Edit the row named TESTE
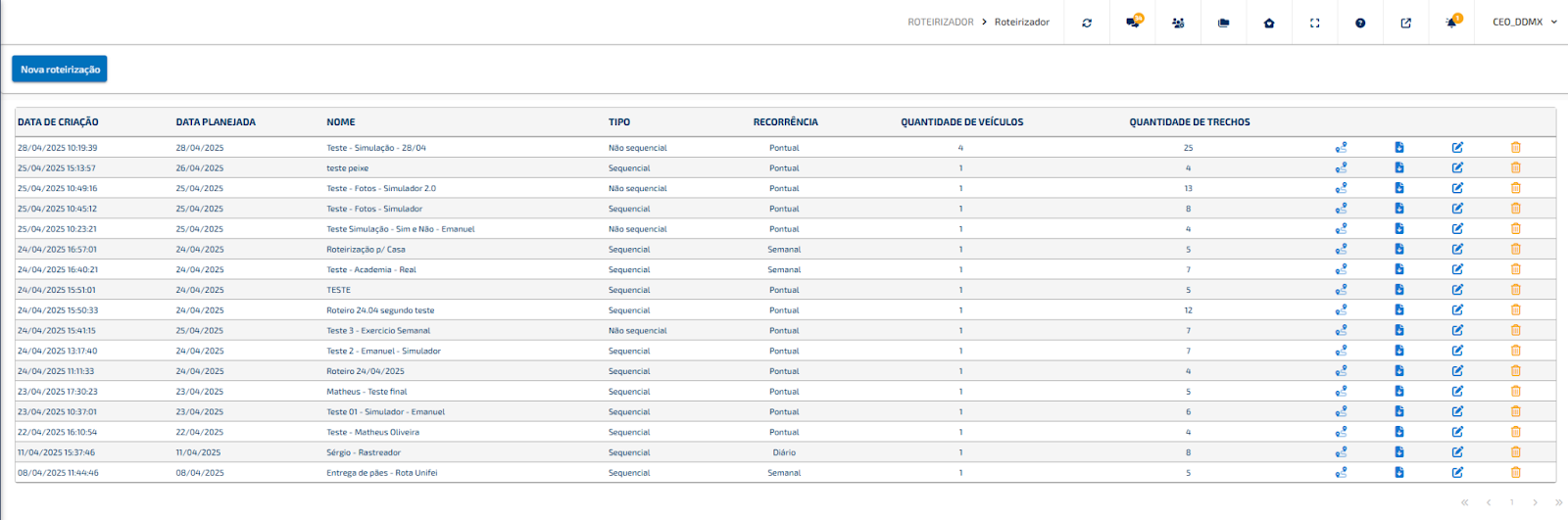This screenshot has width=1568, height=520. (x=1457, y=290)
